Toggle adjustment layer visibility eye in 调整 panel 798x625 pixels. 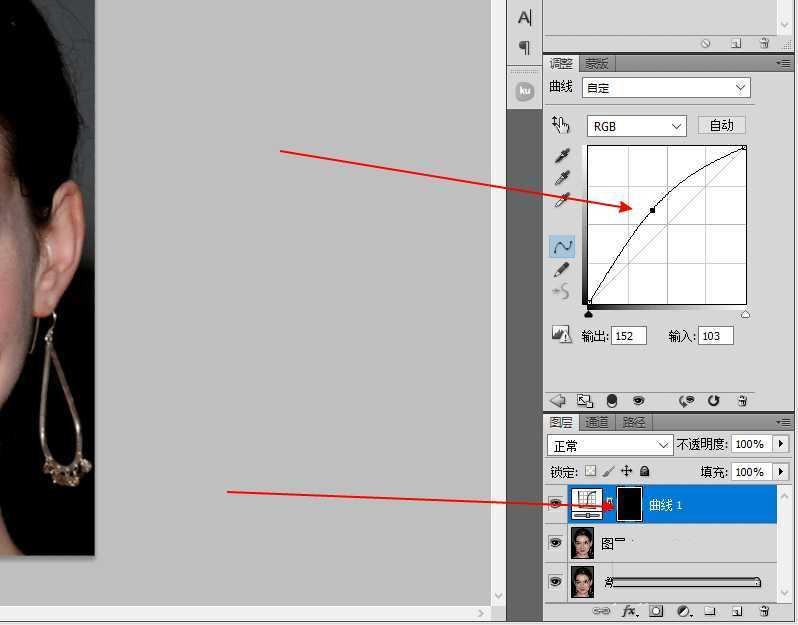click(x=638, y=401)
